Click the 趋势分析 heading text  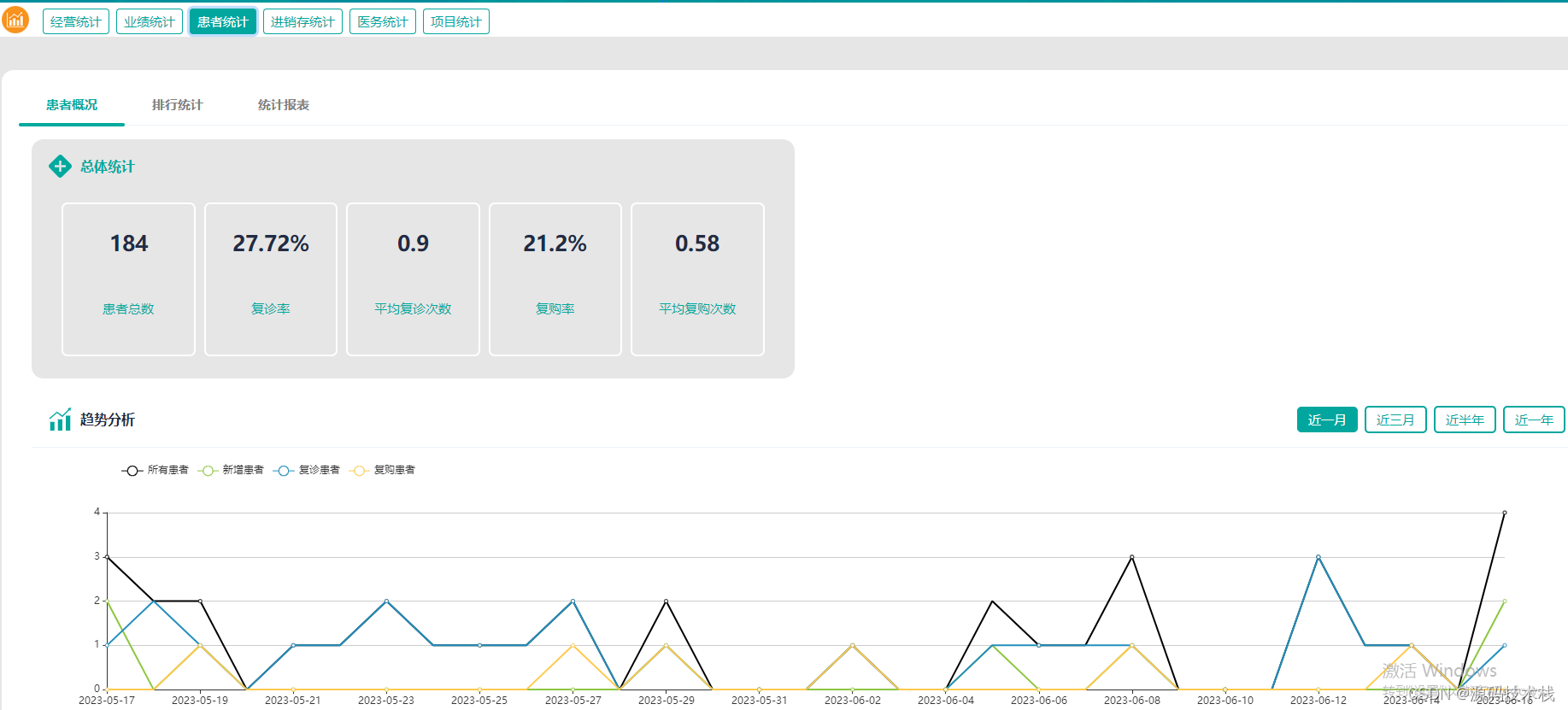[x=108, y=420]
